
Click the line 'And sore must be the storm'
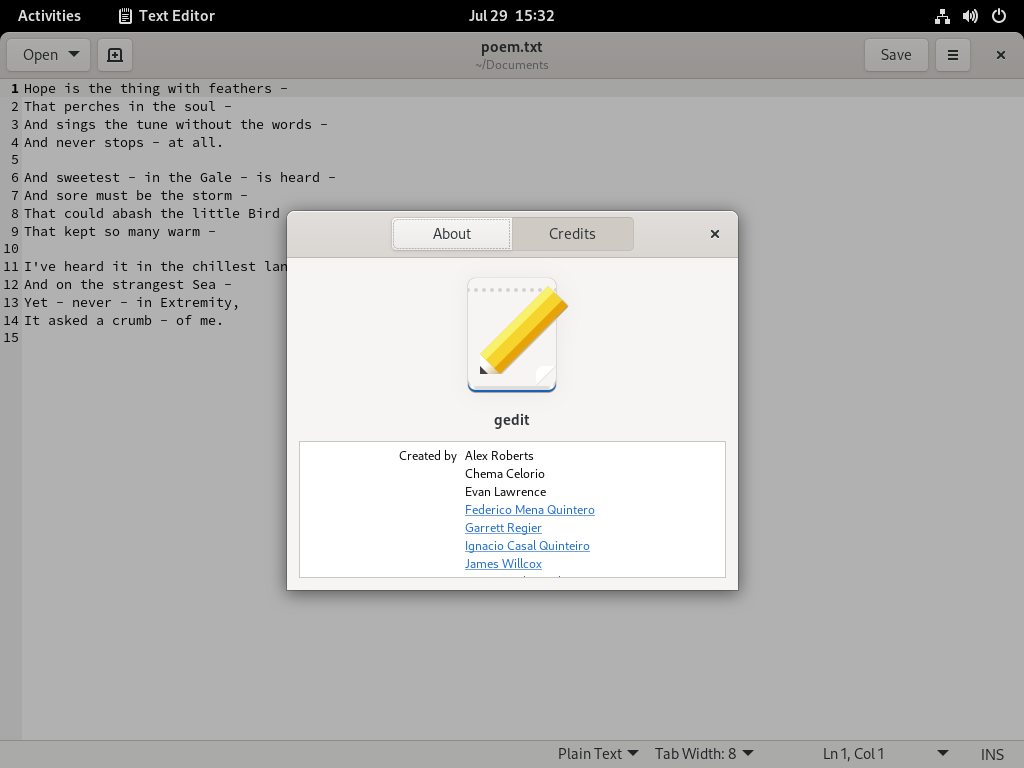pos(135,195)
